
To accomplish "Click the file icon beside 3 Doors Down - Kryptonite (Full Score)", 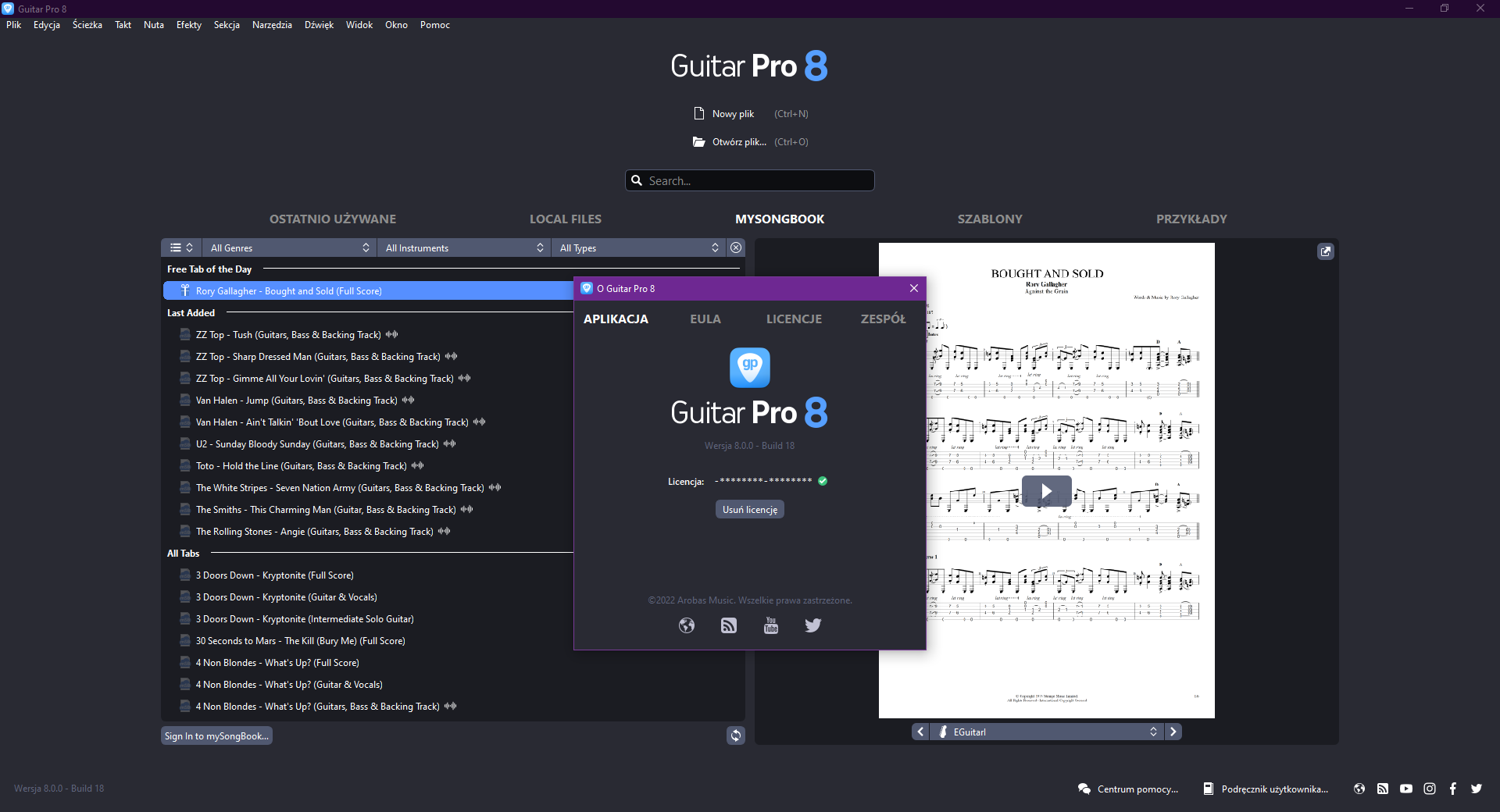I will [185, 575].
